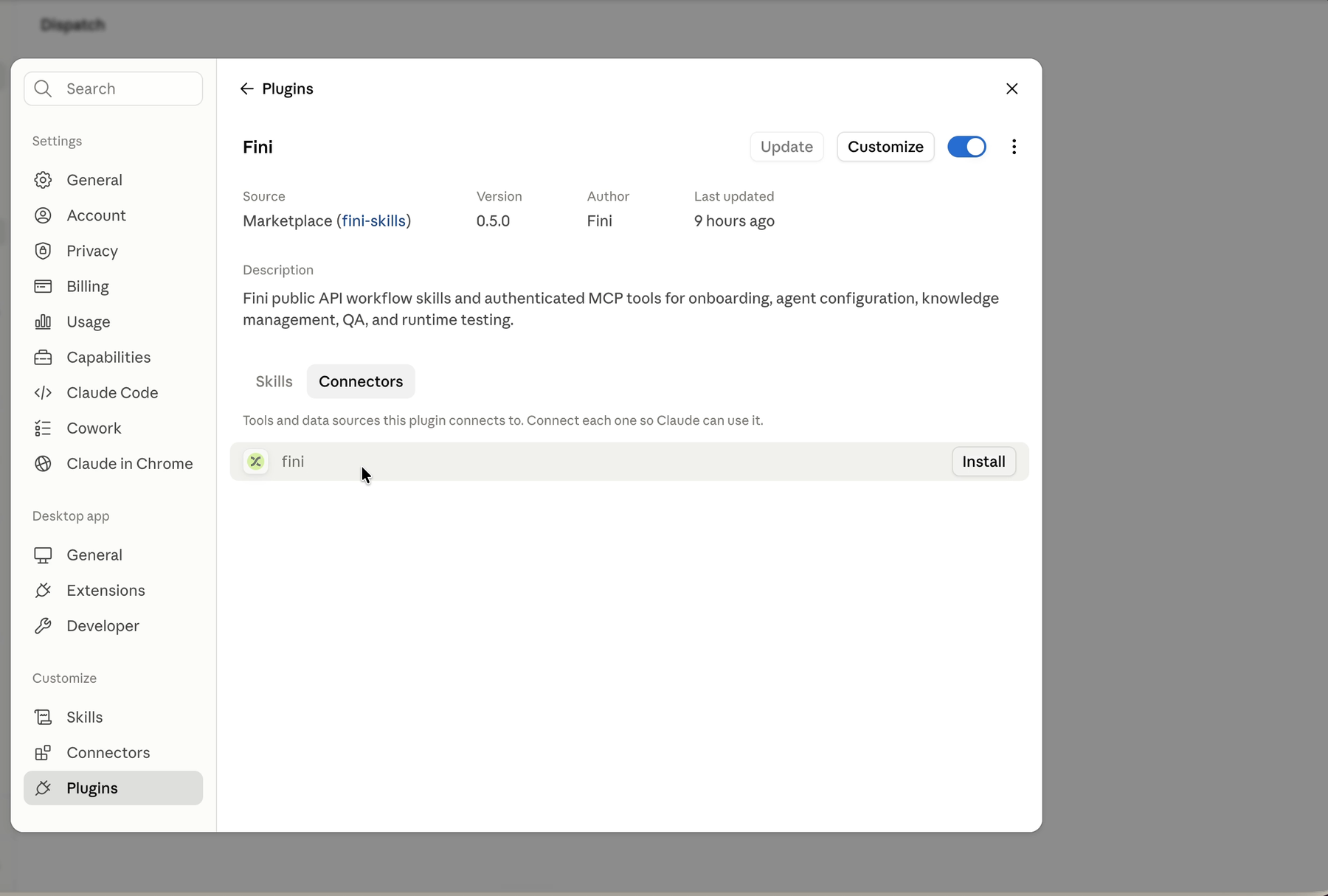
Task: Install the fini connector
Action: point(983,462)
